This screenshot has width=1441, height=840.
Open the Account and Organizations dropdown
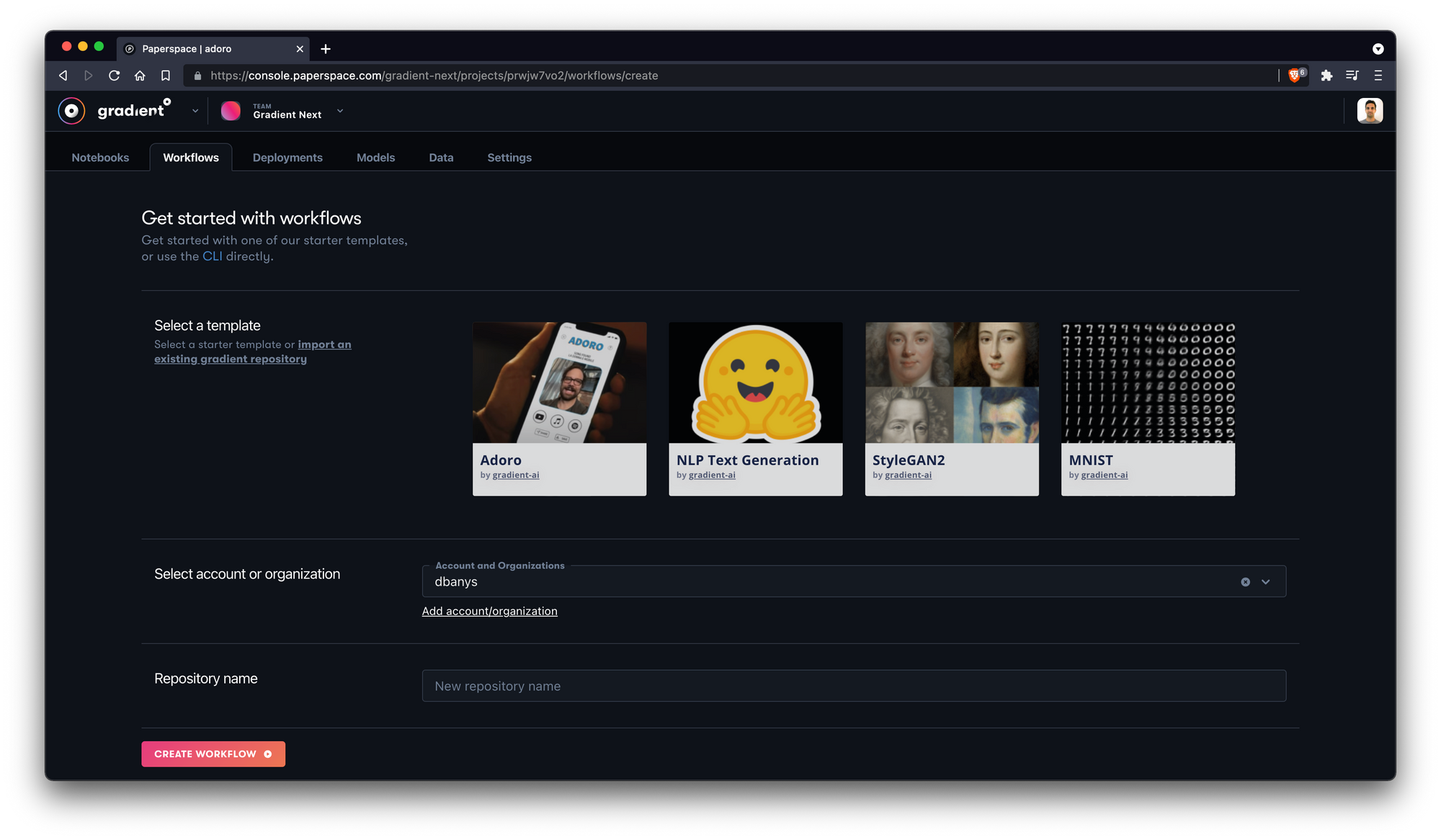[x=1266, y=582]
